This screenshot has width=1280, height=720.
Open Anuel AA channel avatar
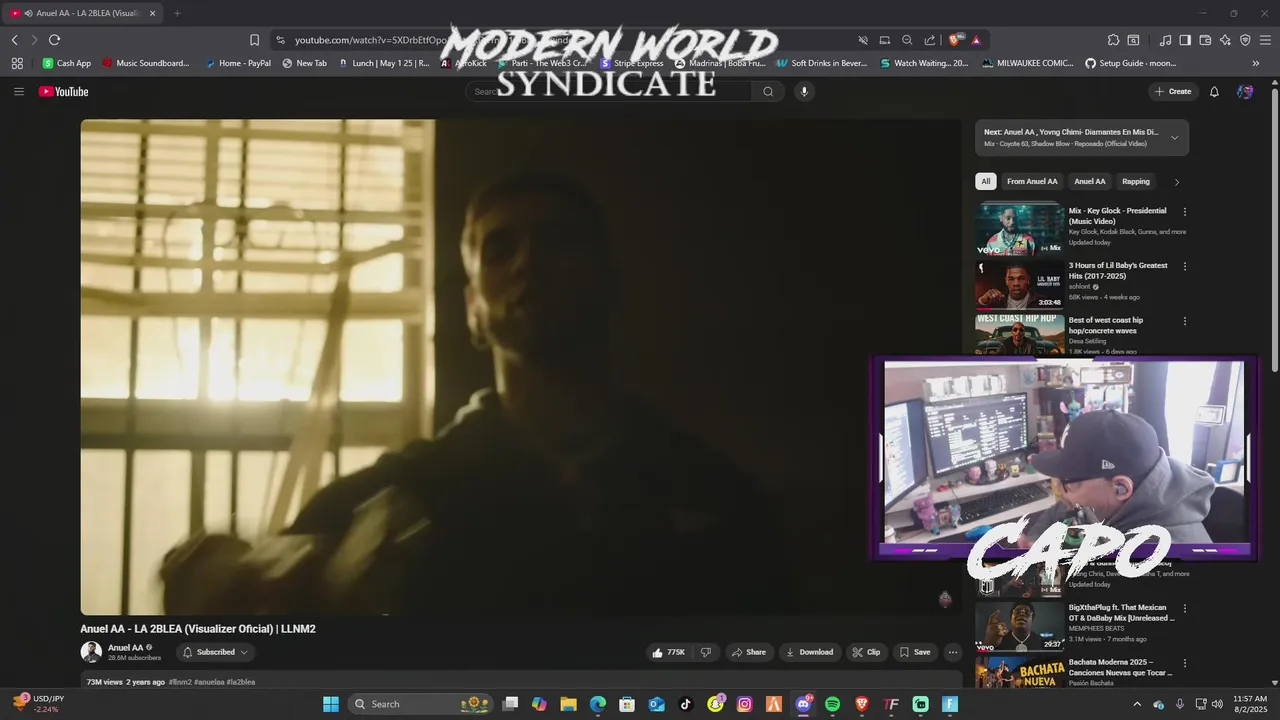(x=91, y=652)
